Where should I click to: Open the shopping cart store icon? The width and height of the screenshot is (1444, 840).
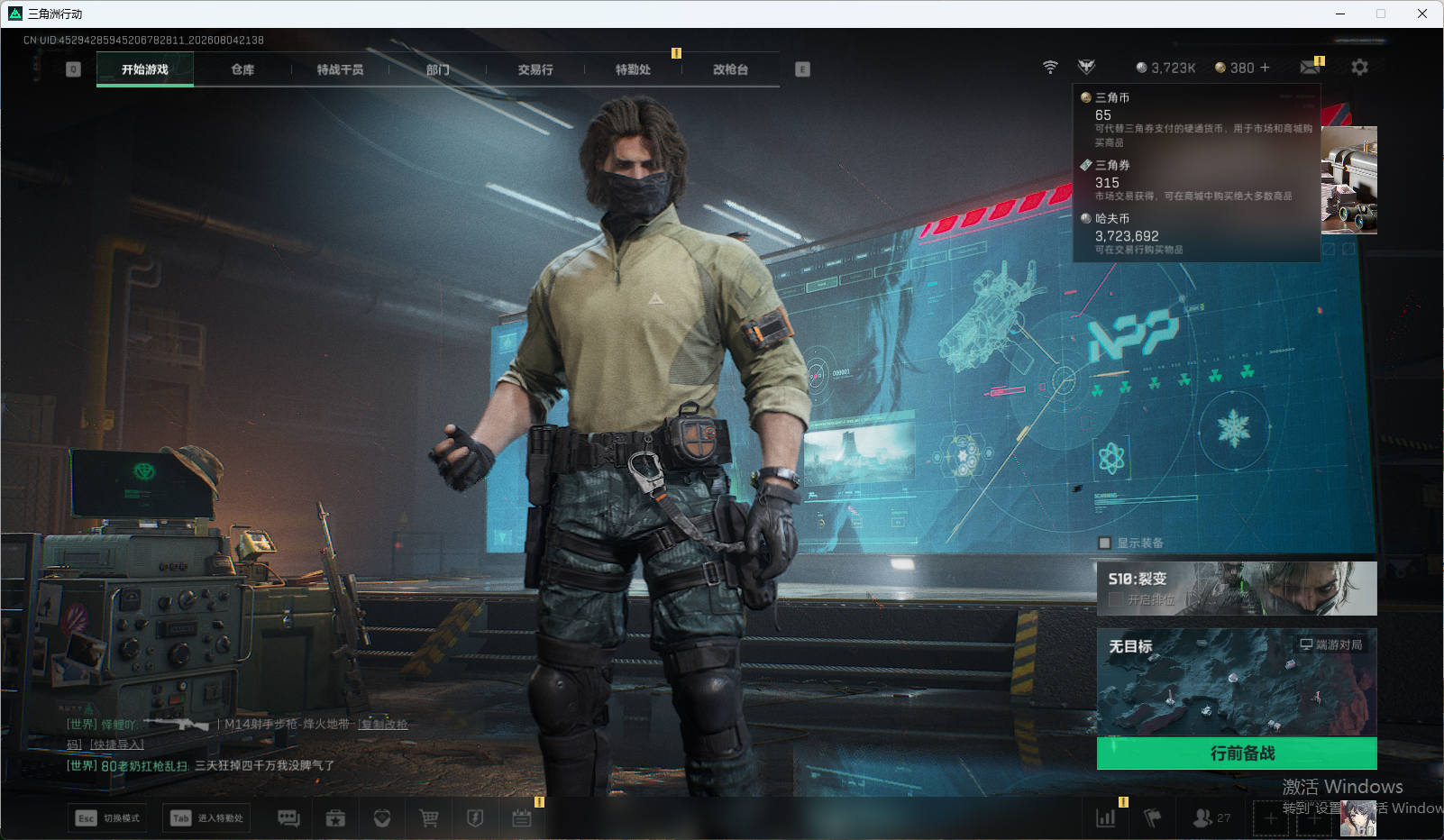click(x=429, y=818)
